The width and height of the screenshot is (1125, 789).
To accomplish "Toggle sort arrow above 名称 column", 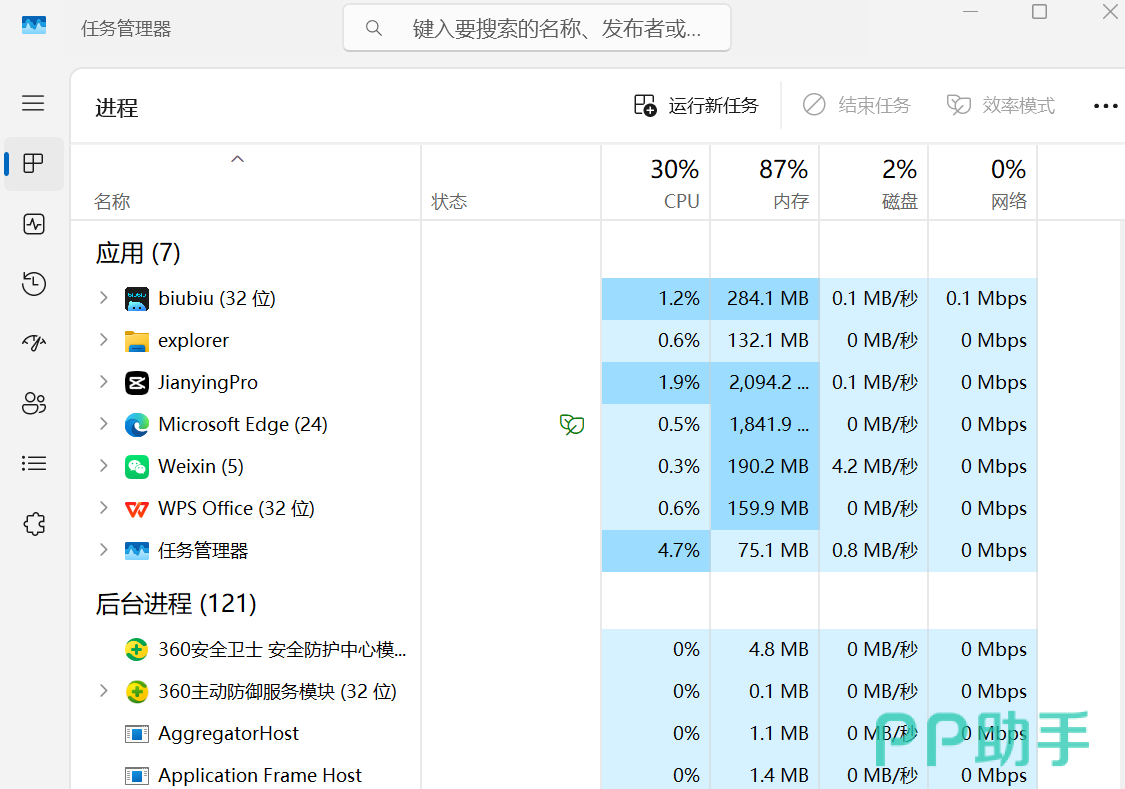I will (237, 159).
